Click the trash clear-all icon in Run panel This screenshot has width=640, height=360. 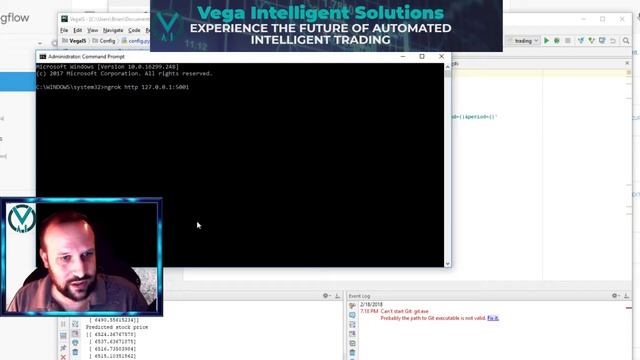(76, 352)
